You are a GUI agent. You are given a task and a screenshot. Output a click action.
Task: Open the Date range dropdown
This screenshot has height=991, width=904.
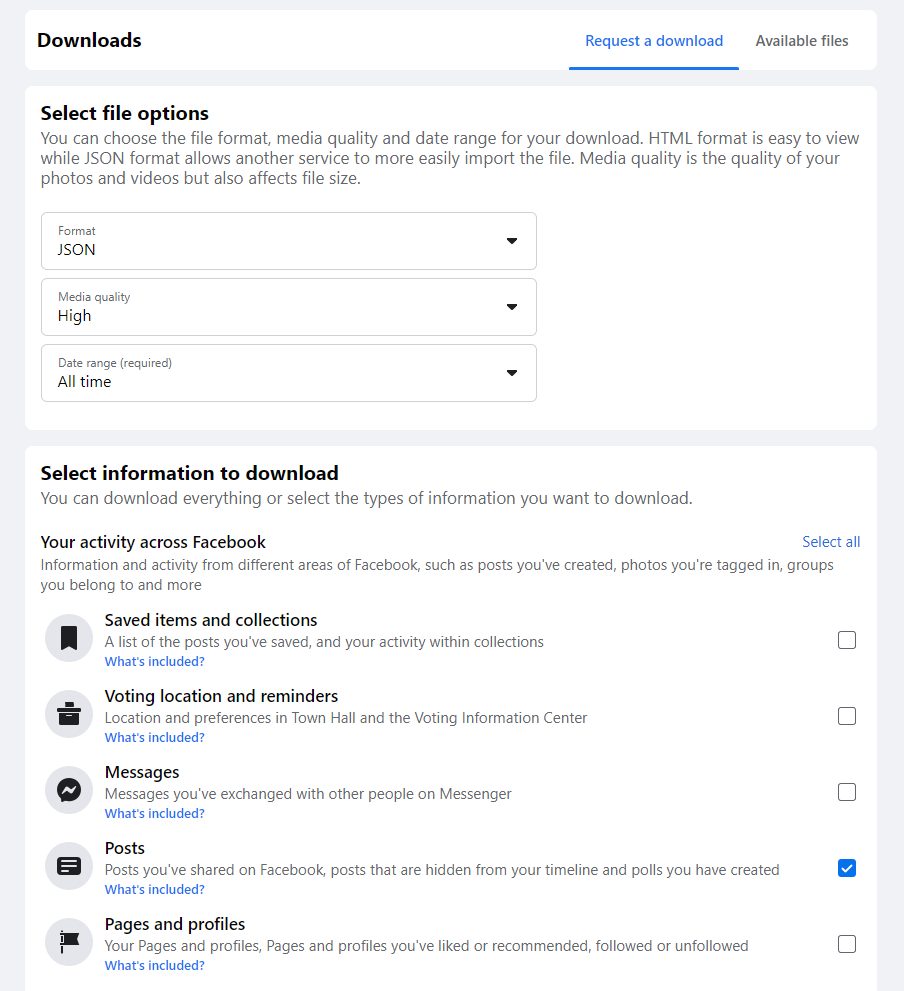289,373
